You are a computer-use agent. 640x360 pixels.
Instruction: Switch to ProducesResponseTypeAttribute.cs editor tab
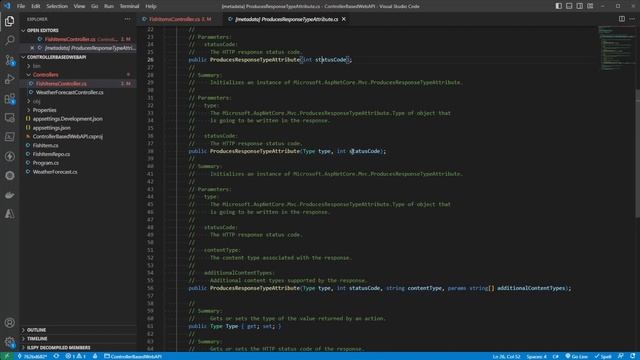coord(287,19)
